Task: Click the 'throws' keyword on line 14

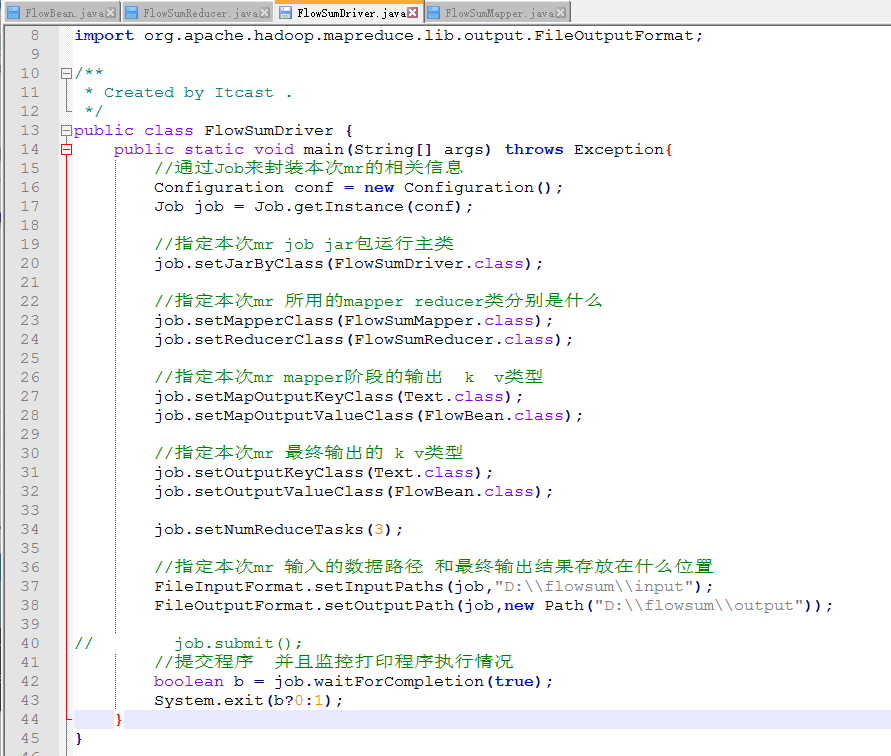Action: tap(534, 149)
